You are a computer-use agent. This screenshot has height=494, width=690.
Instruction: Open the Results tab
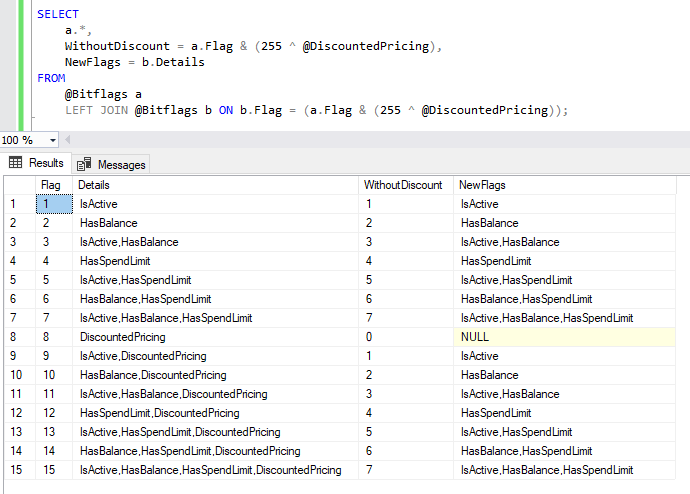point(36,163)
